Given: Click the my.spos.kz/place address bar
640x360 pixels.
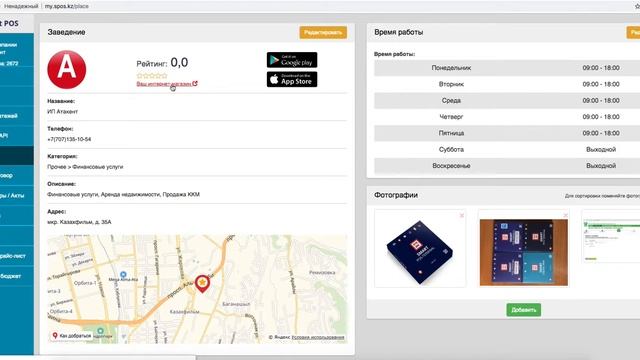Looking at the screenshot, I should pos(67,6).
